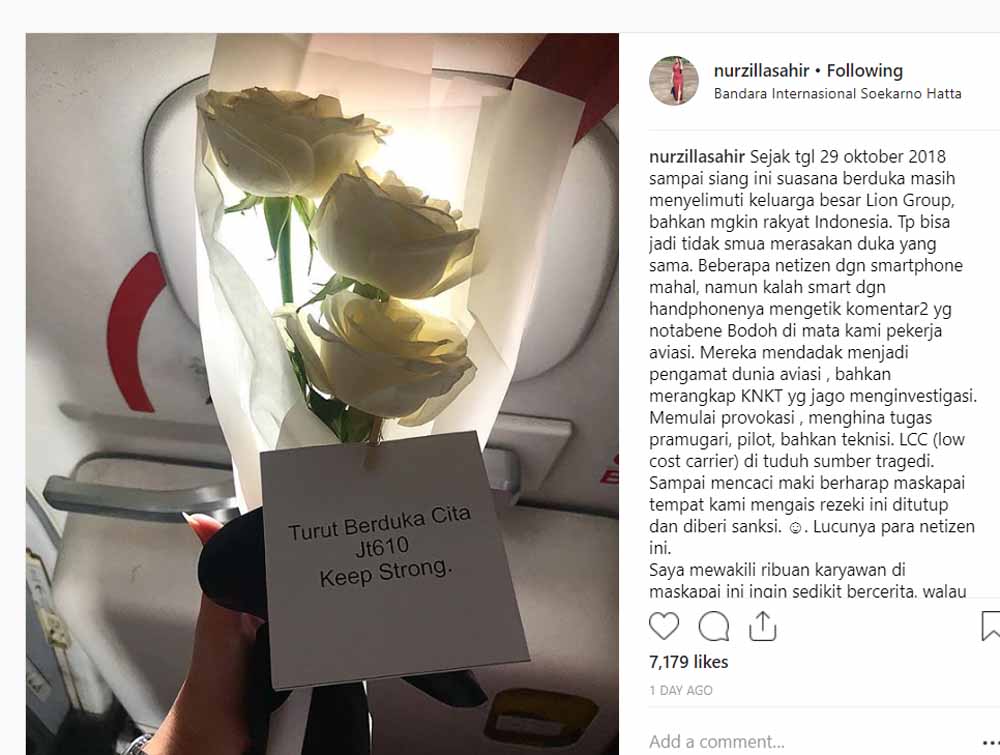
Task: Open more options with the three dots
Action: coord(991,742)
